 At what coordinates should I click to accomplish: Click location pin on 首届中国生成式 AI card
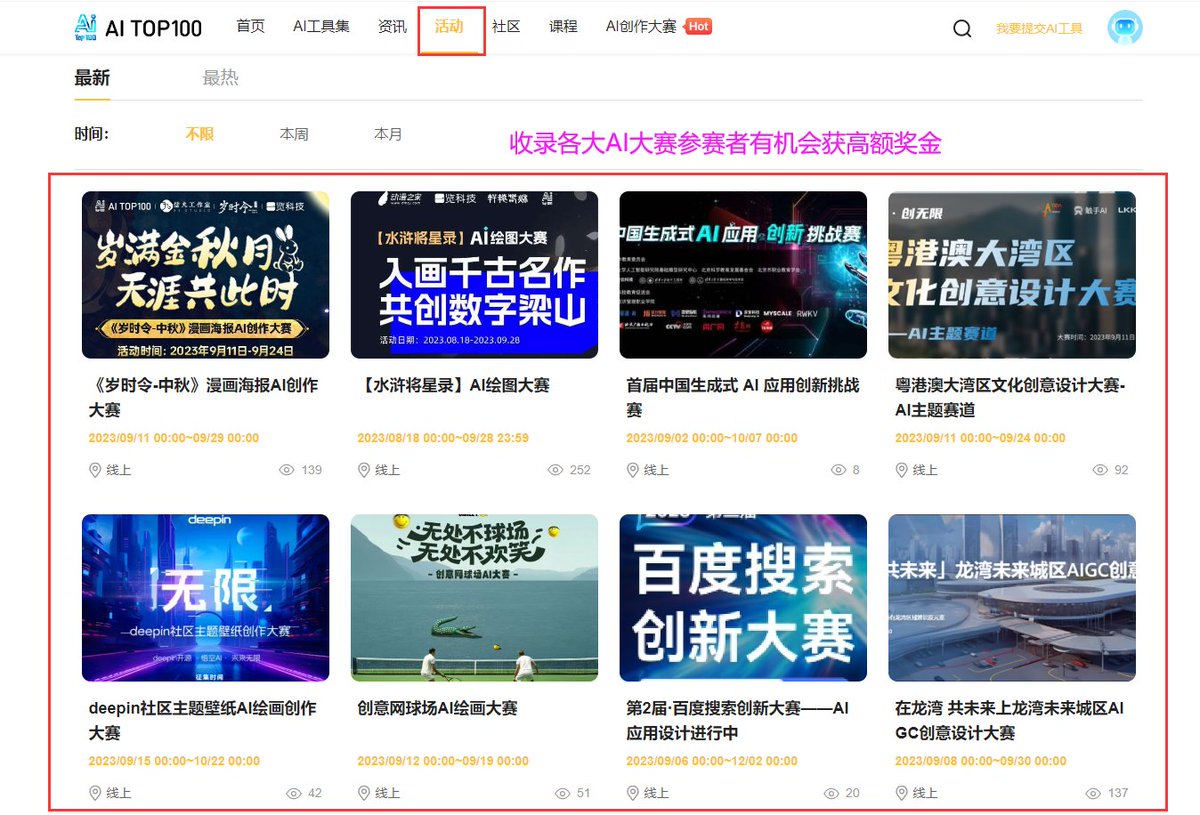pos(634,470)
